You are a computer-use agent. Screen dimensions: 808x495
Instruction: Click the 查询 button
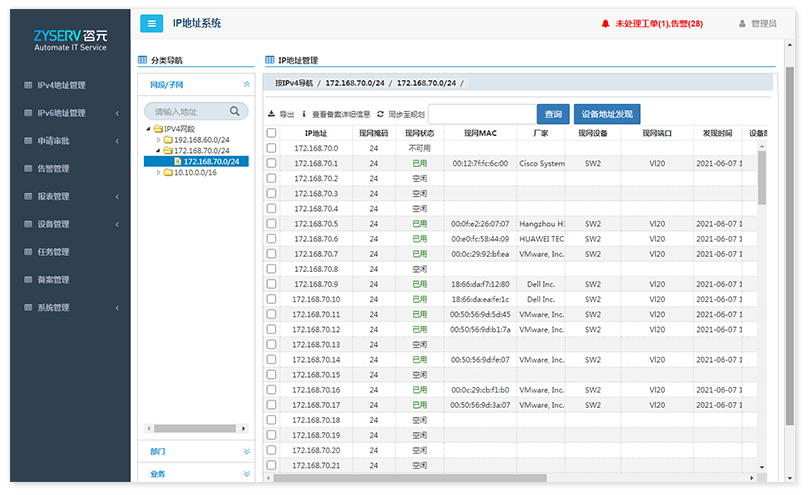point(553,114)
